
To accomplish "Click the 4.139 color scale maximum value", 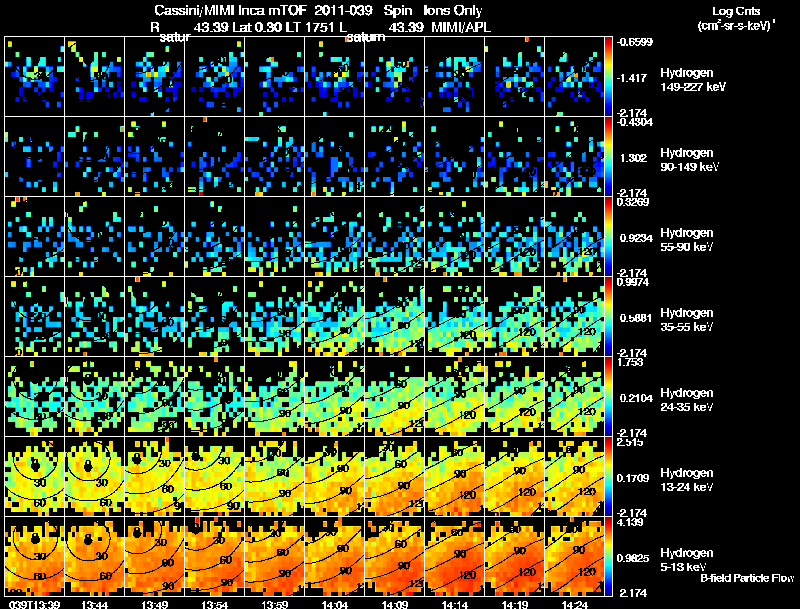I will (x=630, y=522).
